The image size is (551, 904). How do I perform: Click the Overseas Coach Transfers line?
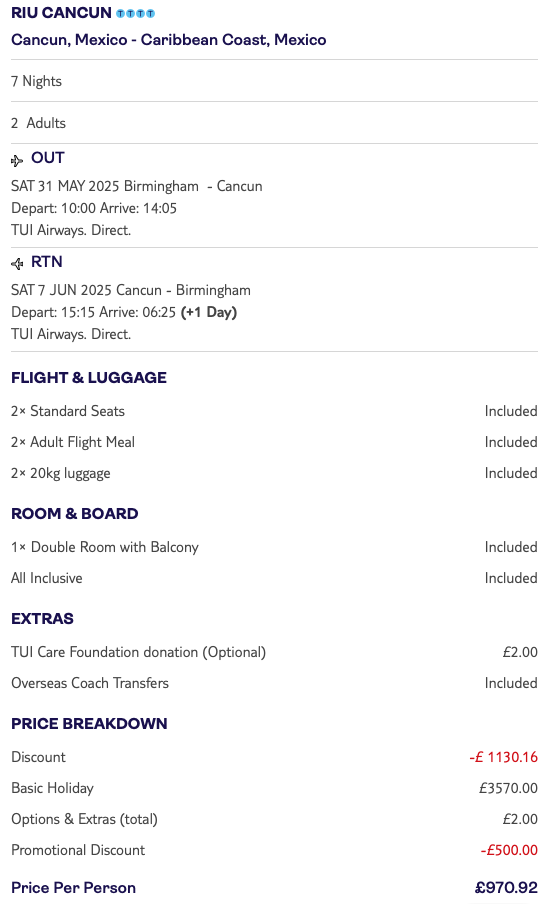click(x=274, y=683)
